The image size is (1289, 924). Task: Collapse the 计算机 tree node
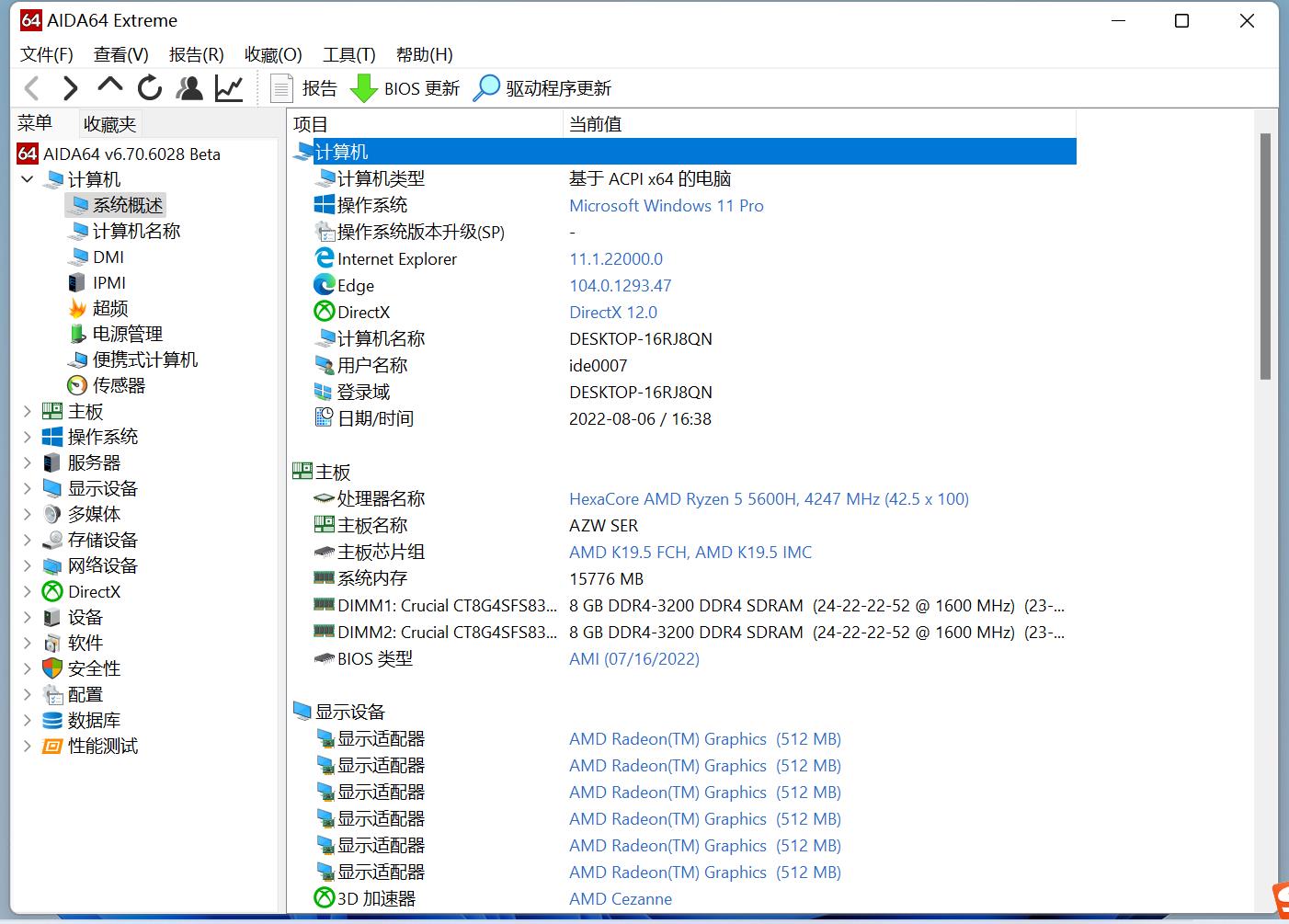(x=28, y=179)
